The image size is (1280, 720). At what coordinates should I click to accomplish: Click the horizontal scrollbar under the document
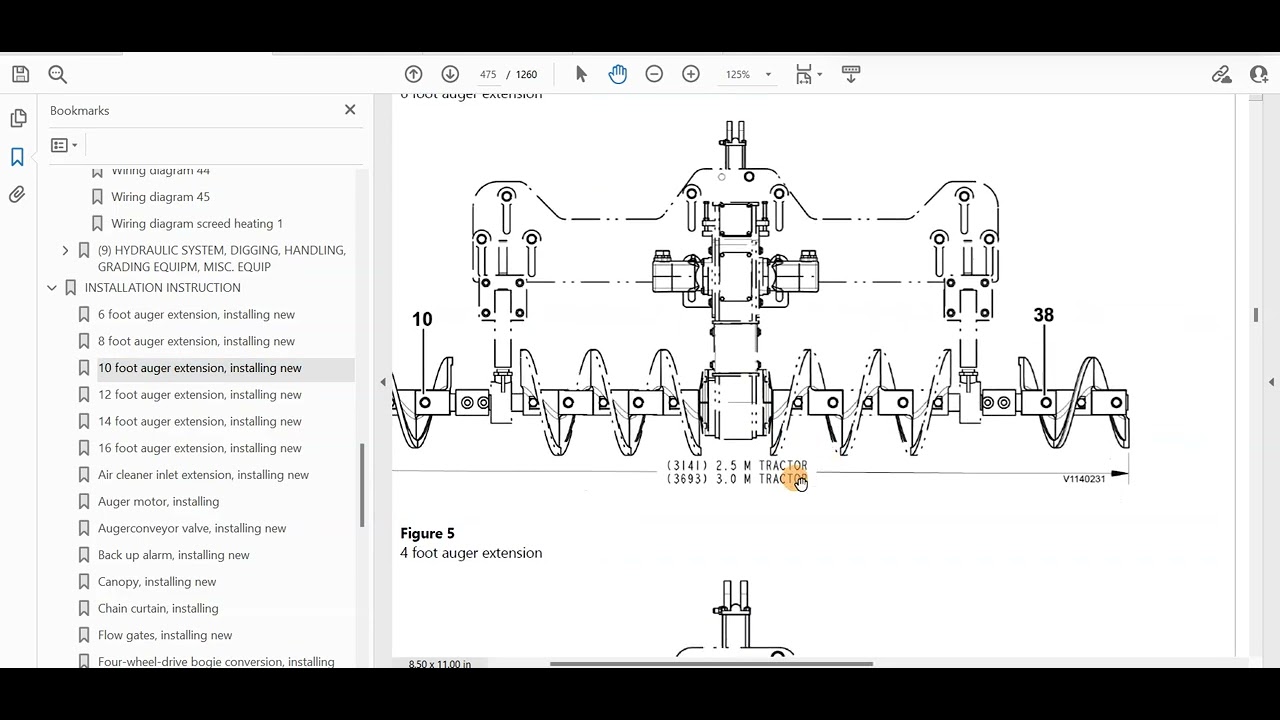(x=711, y=663)
